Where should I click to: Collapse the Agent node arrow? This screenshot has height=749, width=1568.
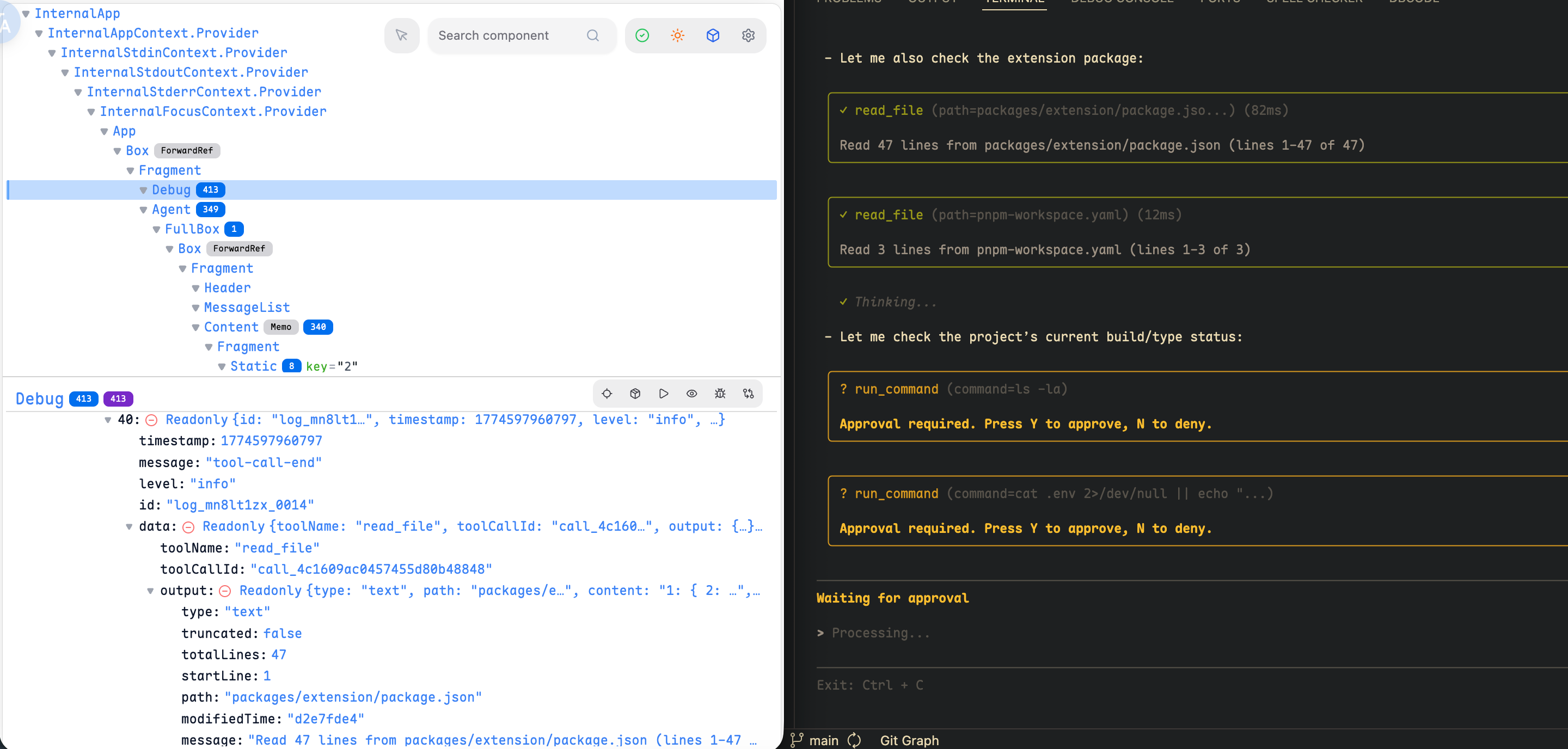(144, 210)
